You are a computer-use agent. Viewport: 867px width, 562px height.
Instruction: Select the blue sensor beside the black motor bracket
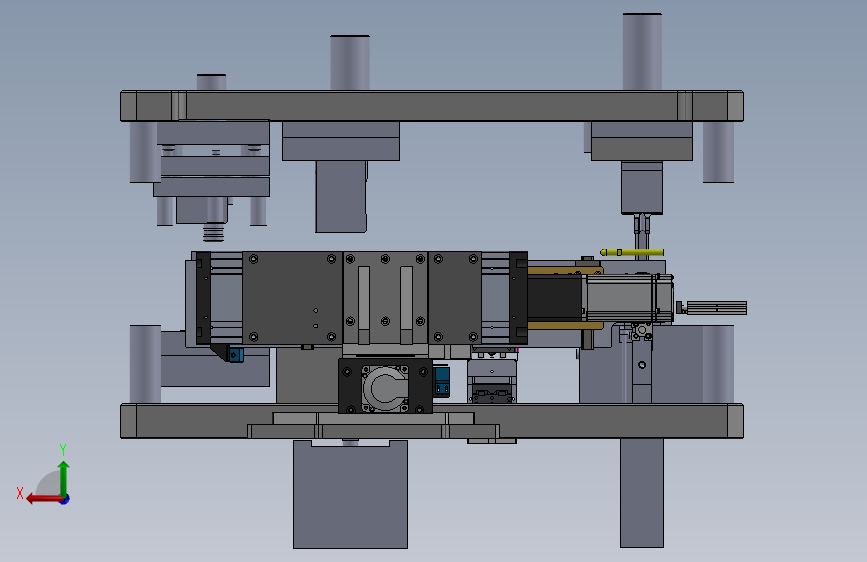click(442, 381)
